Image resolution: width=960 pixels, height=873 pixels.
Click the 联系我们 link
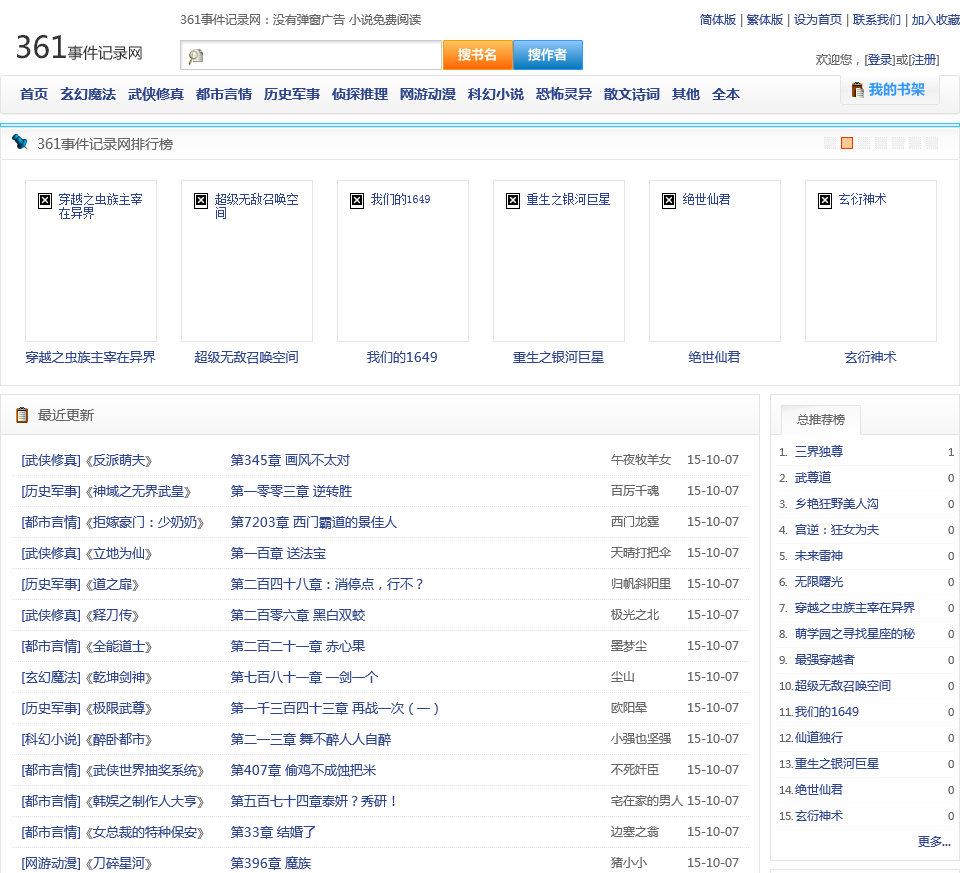coord(877,20)
